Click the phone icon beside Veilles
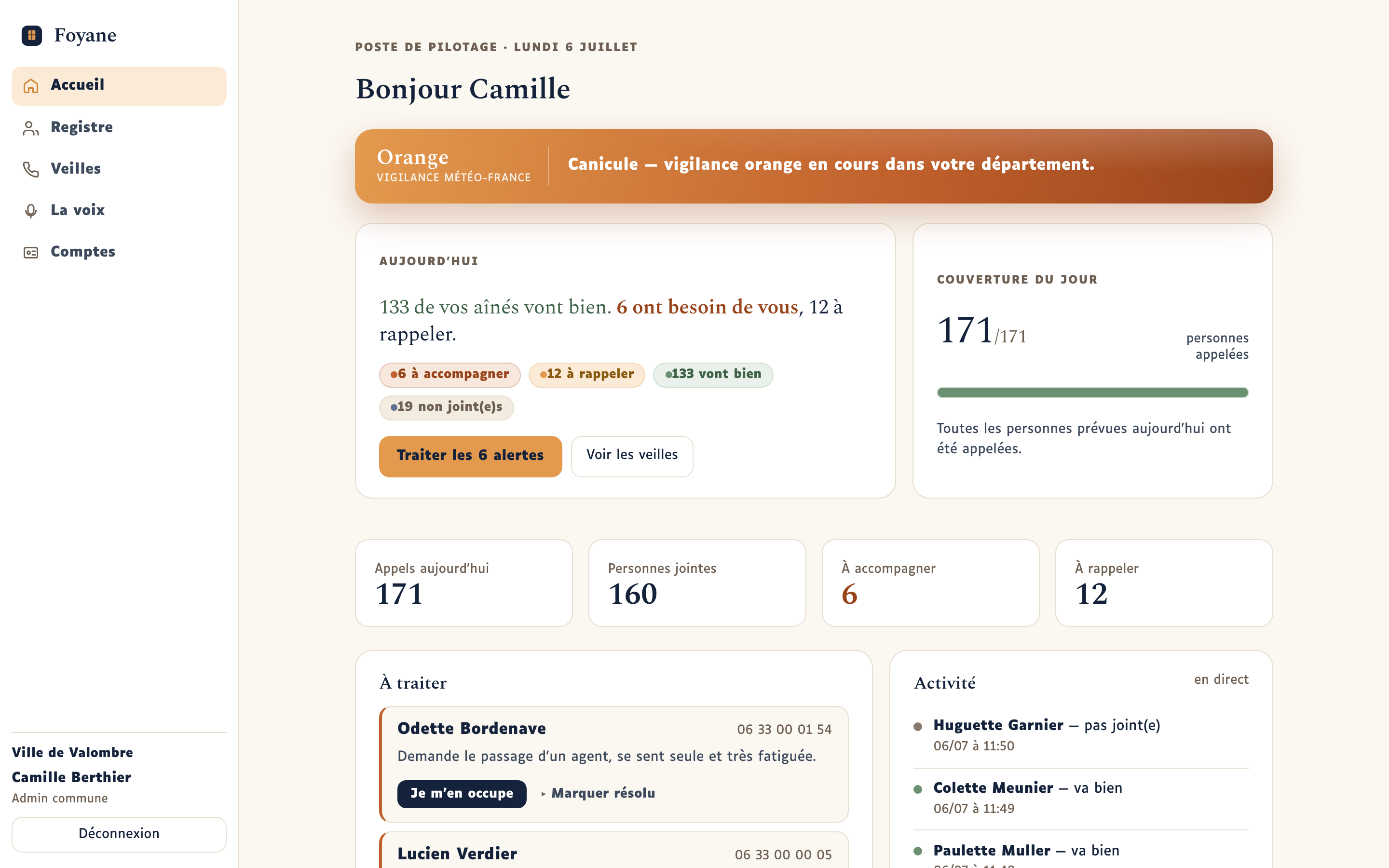This screenshot has height=868, width=1389. tap(31, 169)
